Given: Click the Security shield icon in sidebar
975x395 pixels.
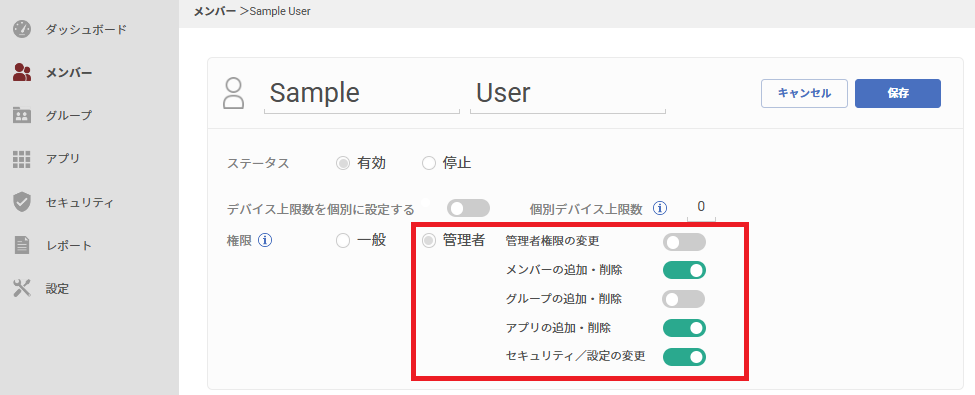Looking at the screenshot, I should 22,202.
